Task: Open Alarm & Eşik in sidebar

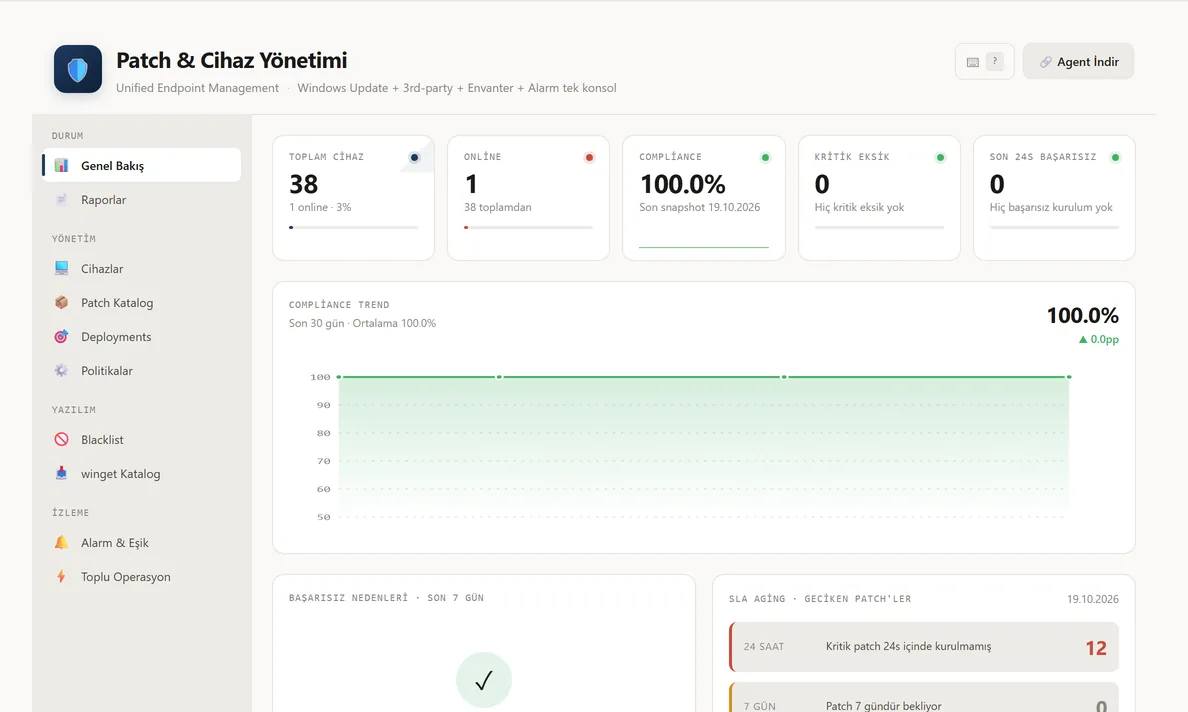Action: [142, 542]
